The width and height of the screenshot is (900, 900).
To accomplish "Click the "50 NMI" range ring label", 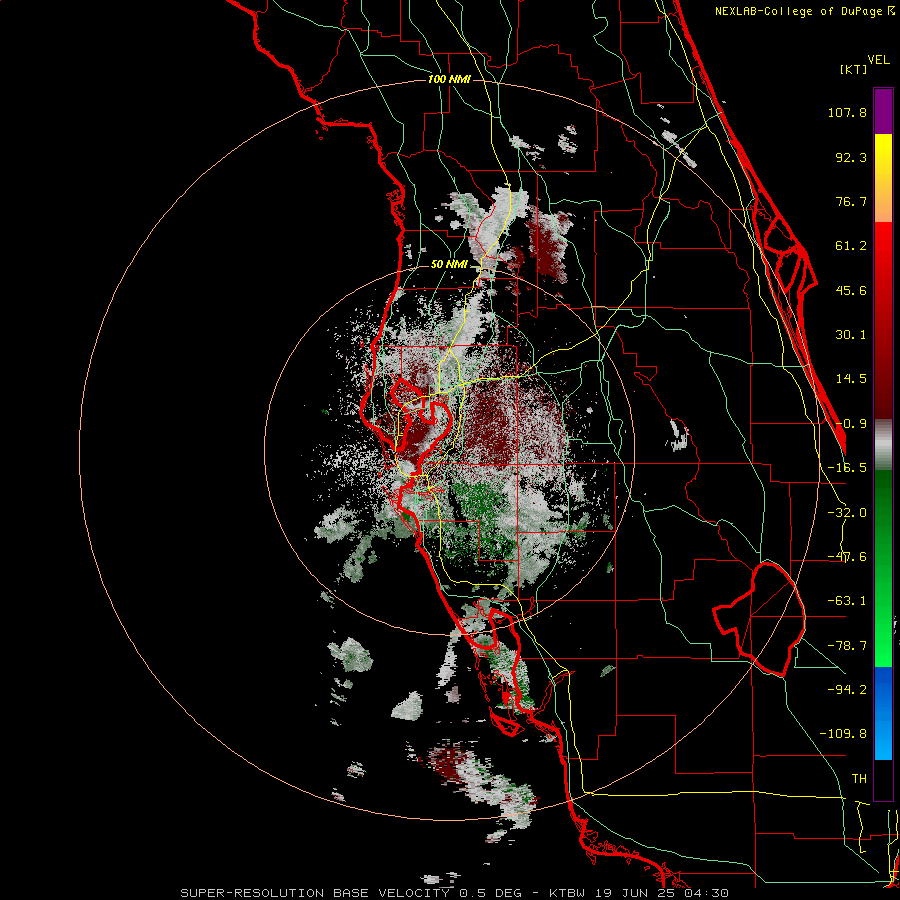I will pos(449,265).
